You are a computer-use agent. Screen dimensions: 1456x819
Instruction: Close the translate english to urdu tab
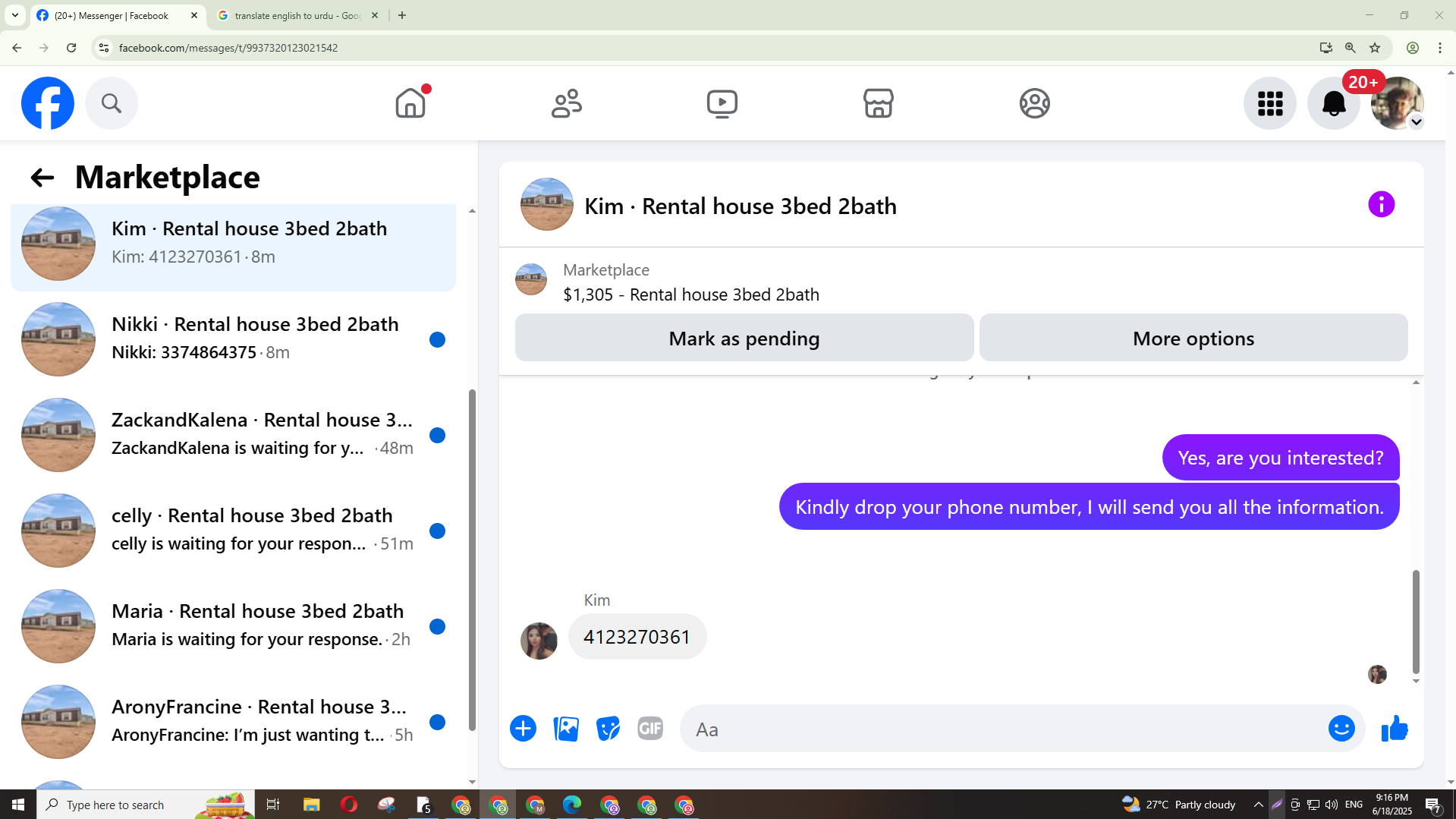(x=375, y=15)
